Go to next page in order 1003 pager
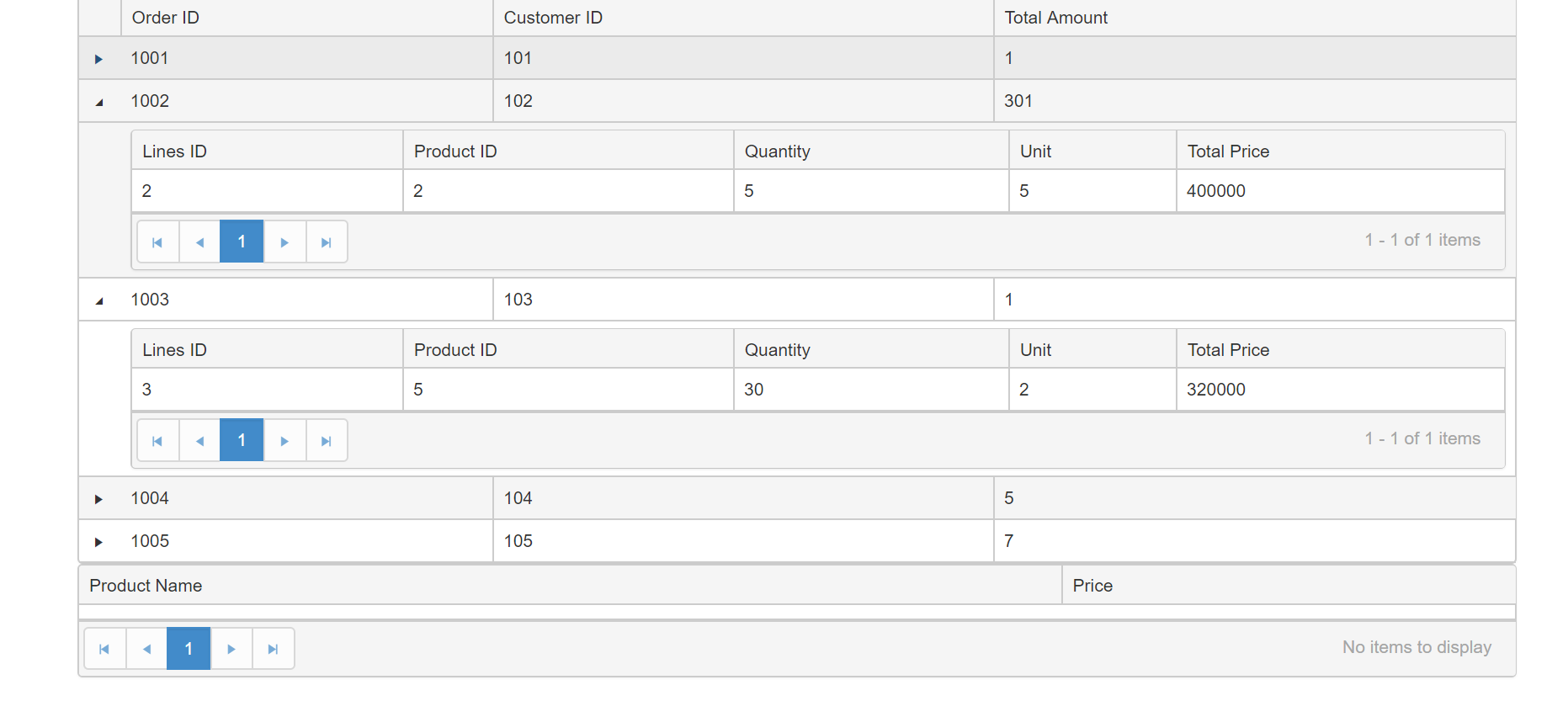Image resolution: width=1568 pixels, height=701 pixels. pos(284,441)
